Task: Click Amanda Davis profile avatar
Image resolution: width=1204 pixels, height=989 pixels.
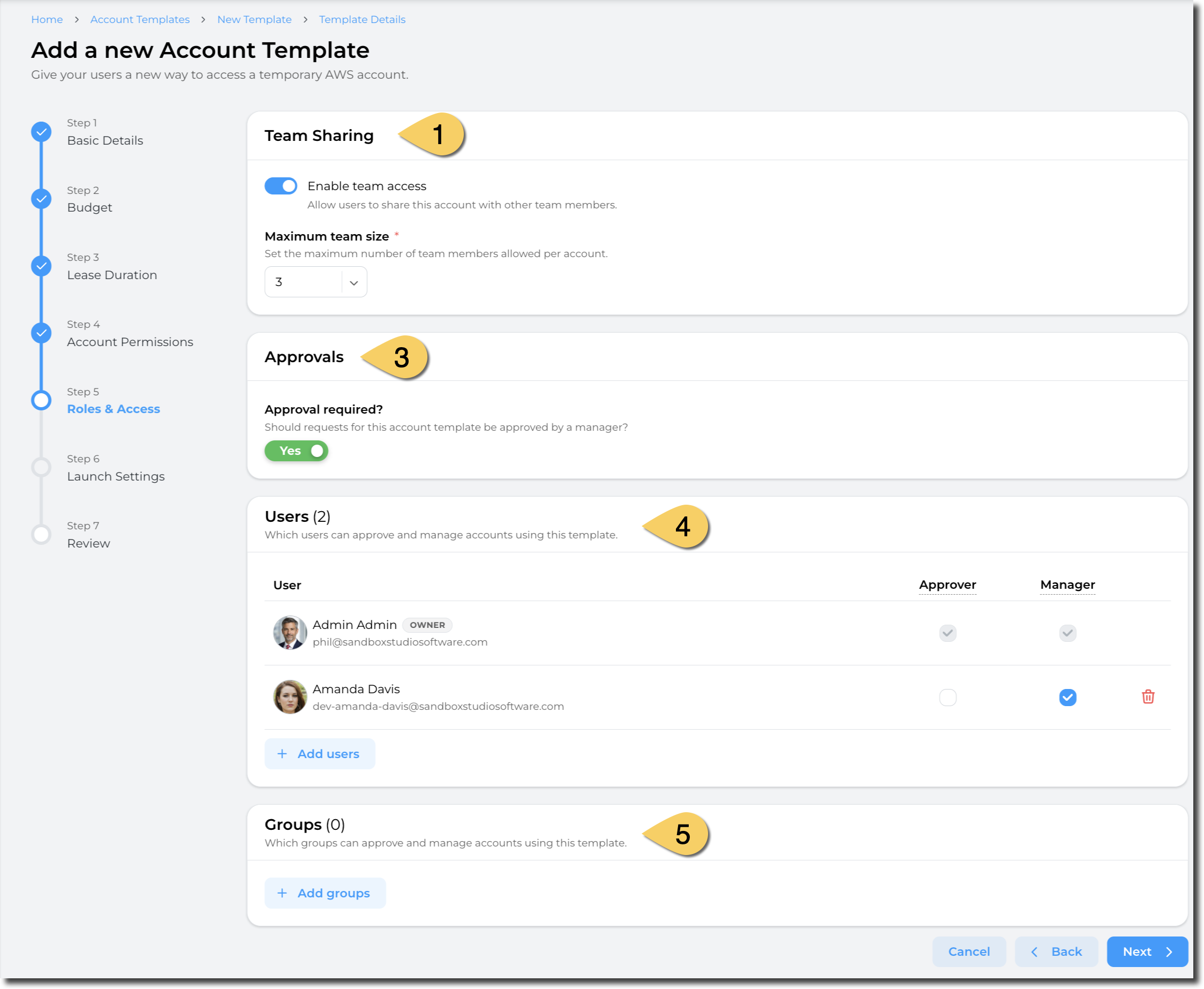Action: pos(290,696)
